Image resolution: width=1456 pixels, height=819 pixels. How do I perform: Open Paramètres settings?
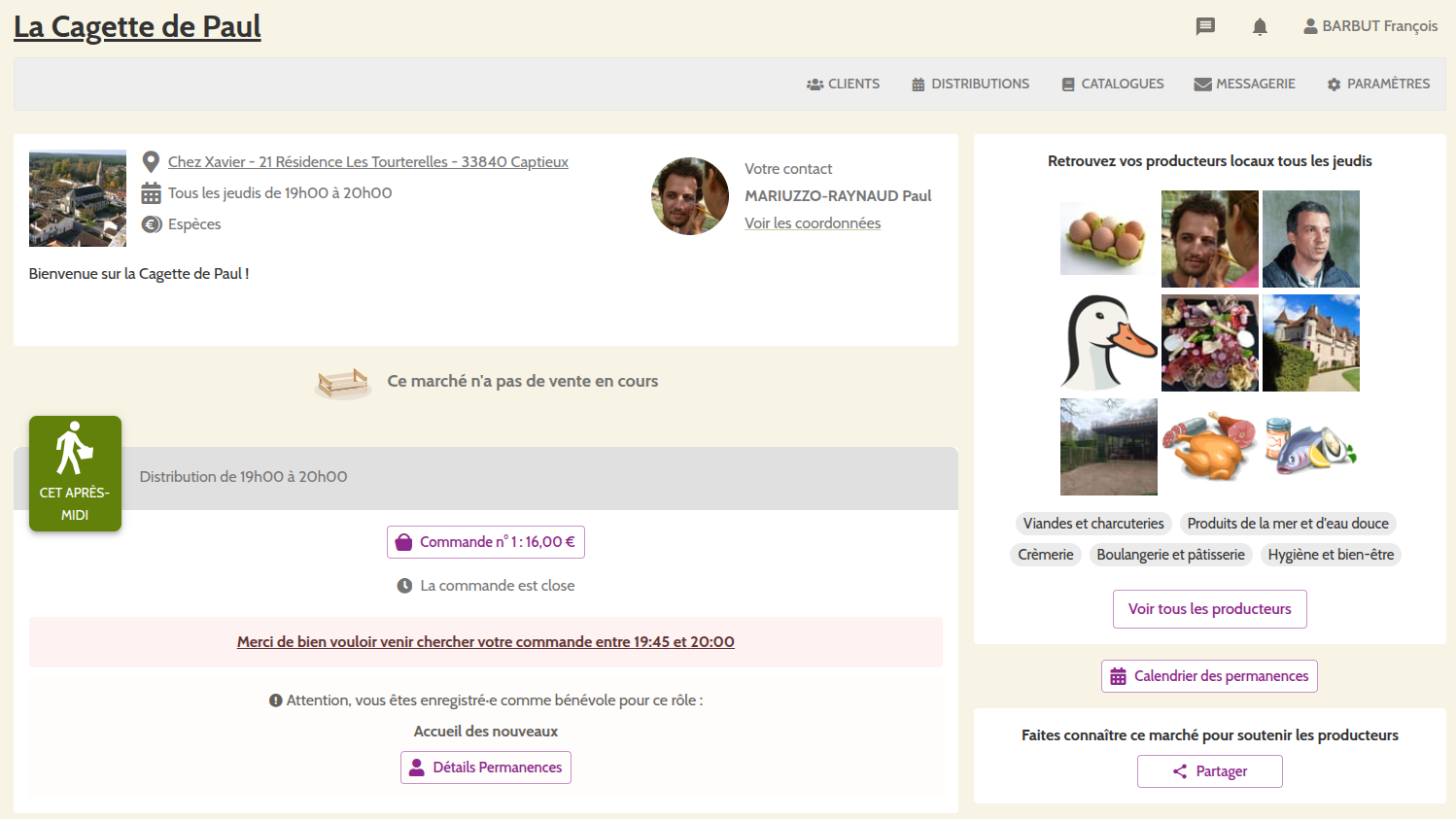(1378, 84)
